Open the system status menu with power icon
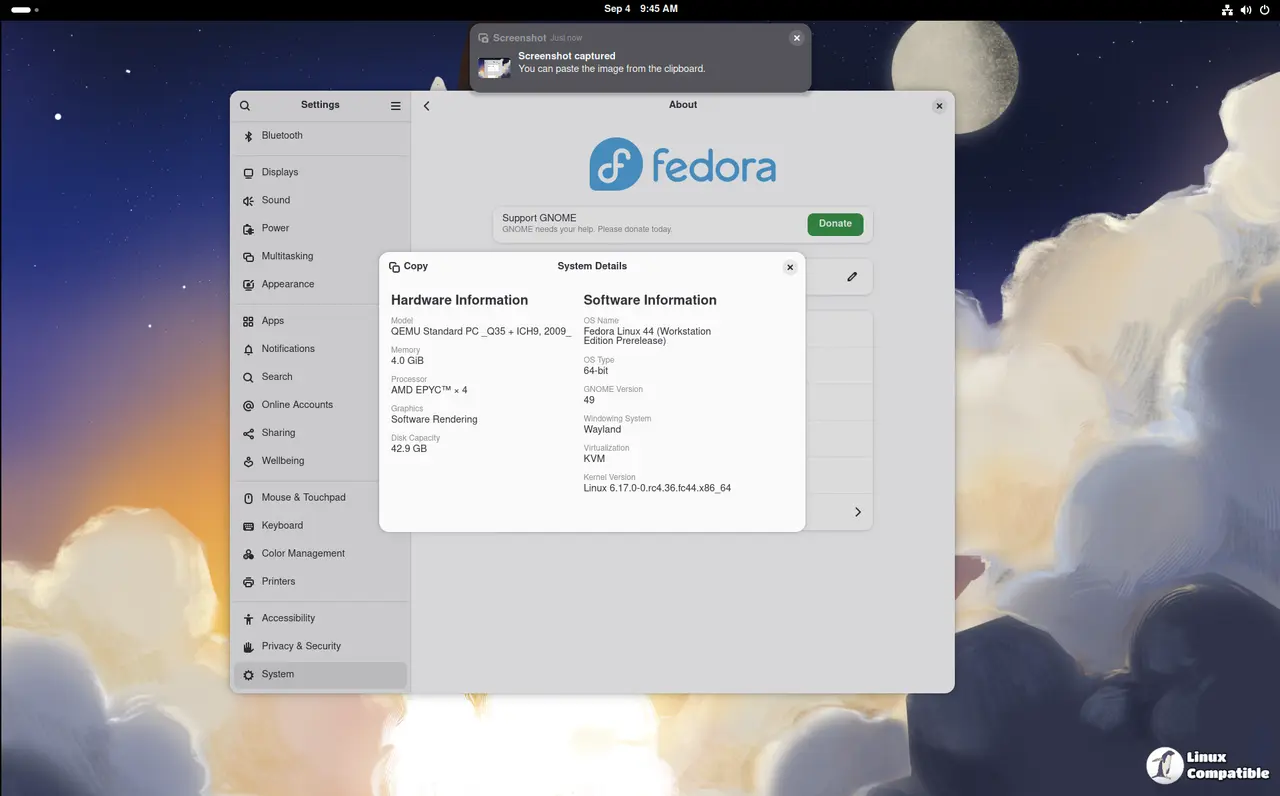The height and width of the screenshot is (796, 1280). pos(1264,9)
